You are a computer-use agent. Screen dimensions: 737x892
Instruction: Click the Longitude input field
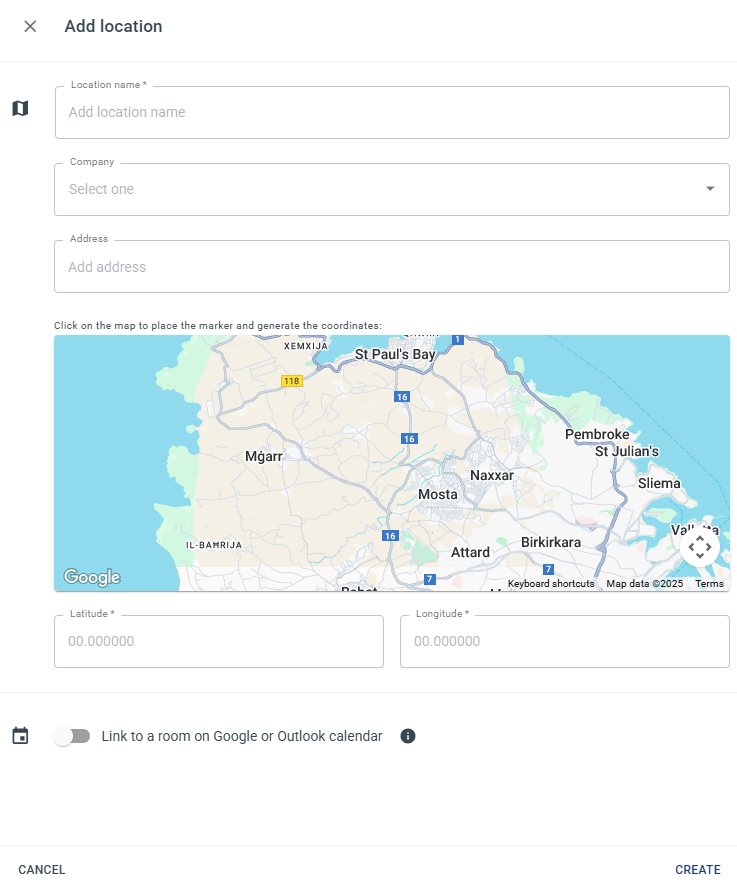coord(565,641)
